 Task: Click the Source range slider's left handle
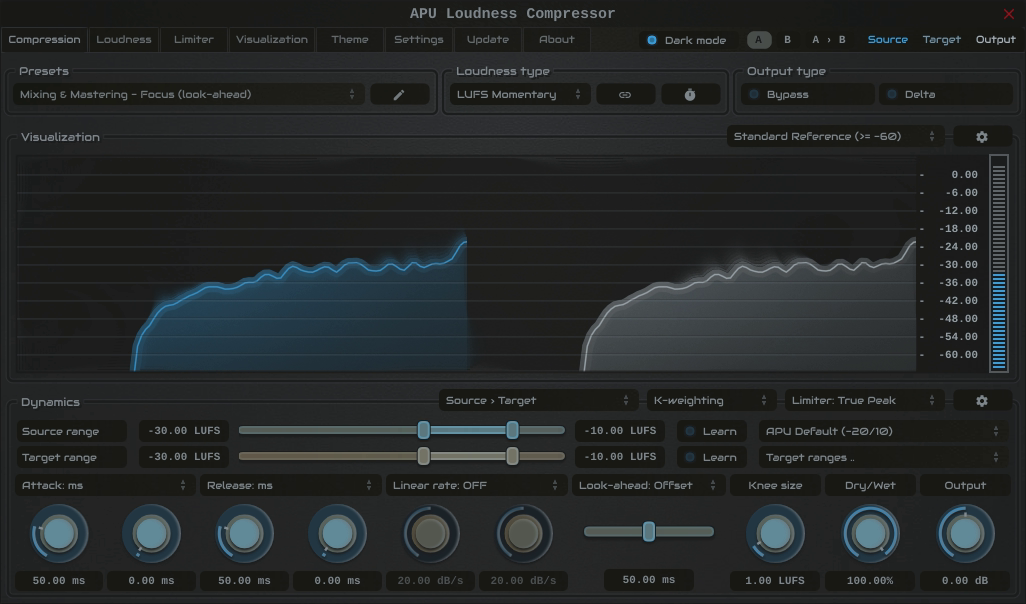[424, 430]
